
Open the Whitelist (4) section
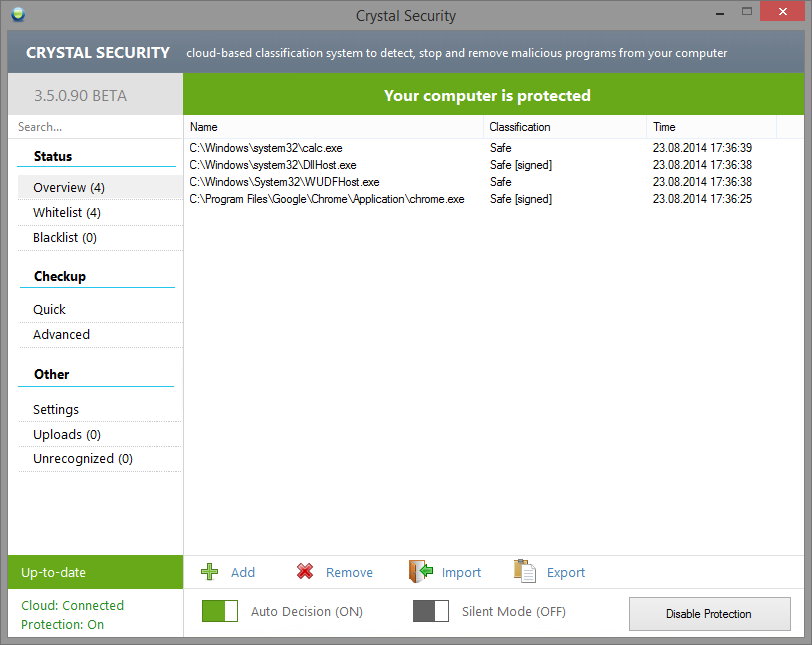coord(67,213)
